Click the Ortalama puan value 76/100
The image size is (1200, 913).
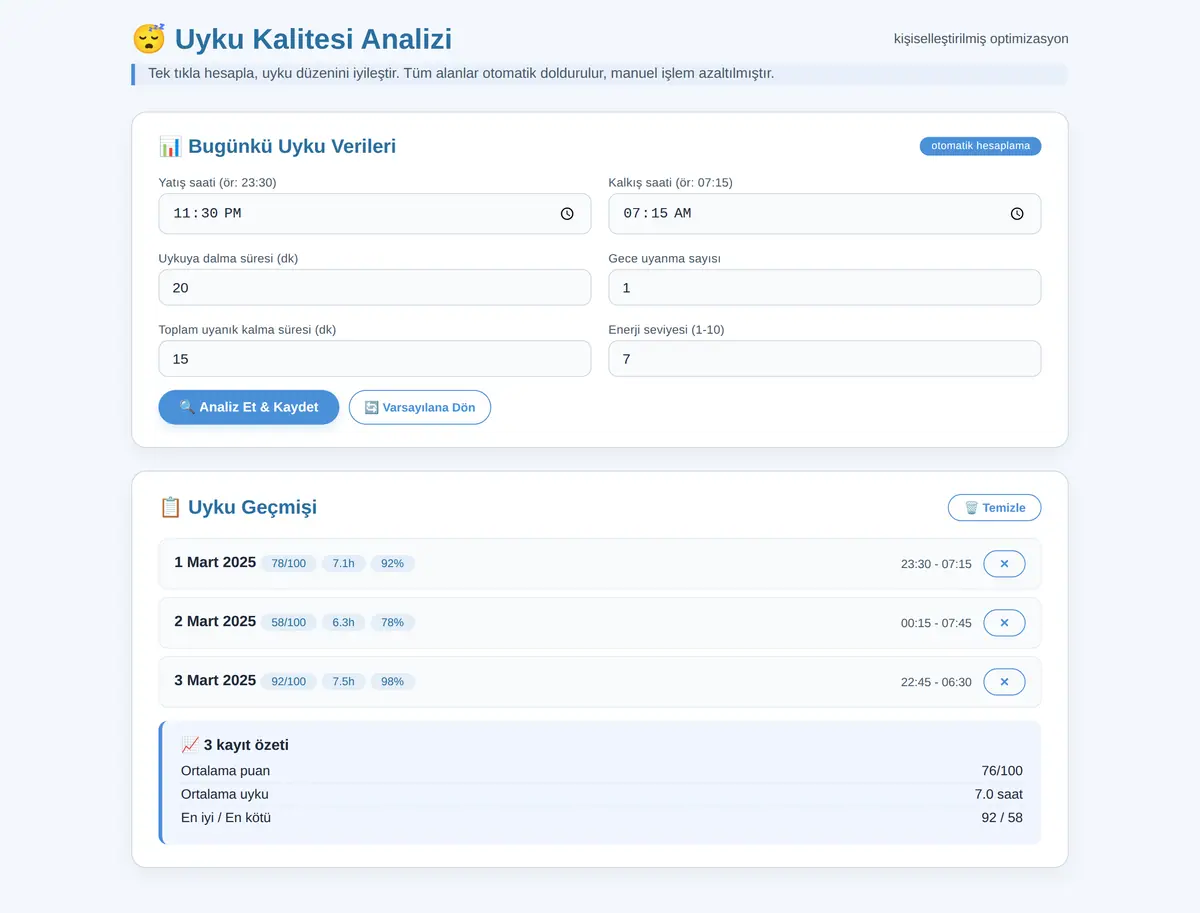tap(1002, 771)
